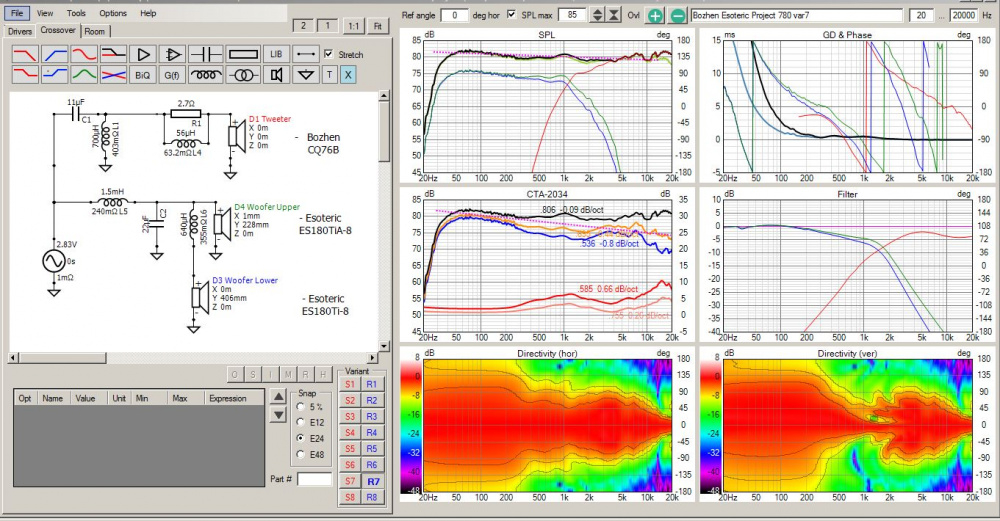Open the File menu
The image size is (1000, 521).
coord(19,13)
